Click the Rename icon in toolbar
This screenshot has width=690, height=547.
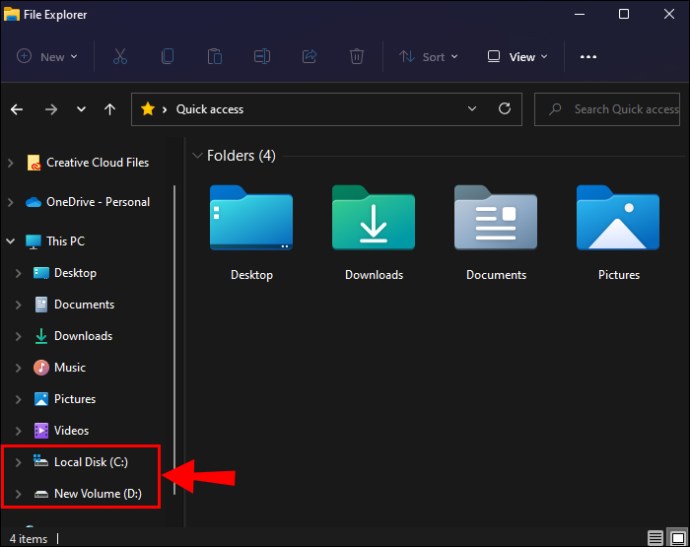262,57
